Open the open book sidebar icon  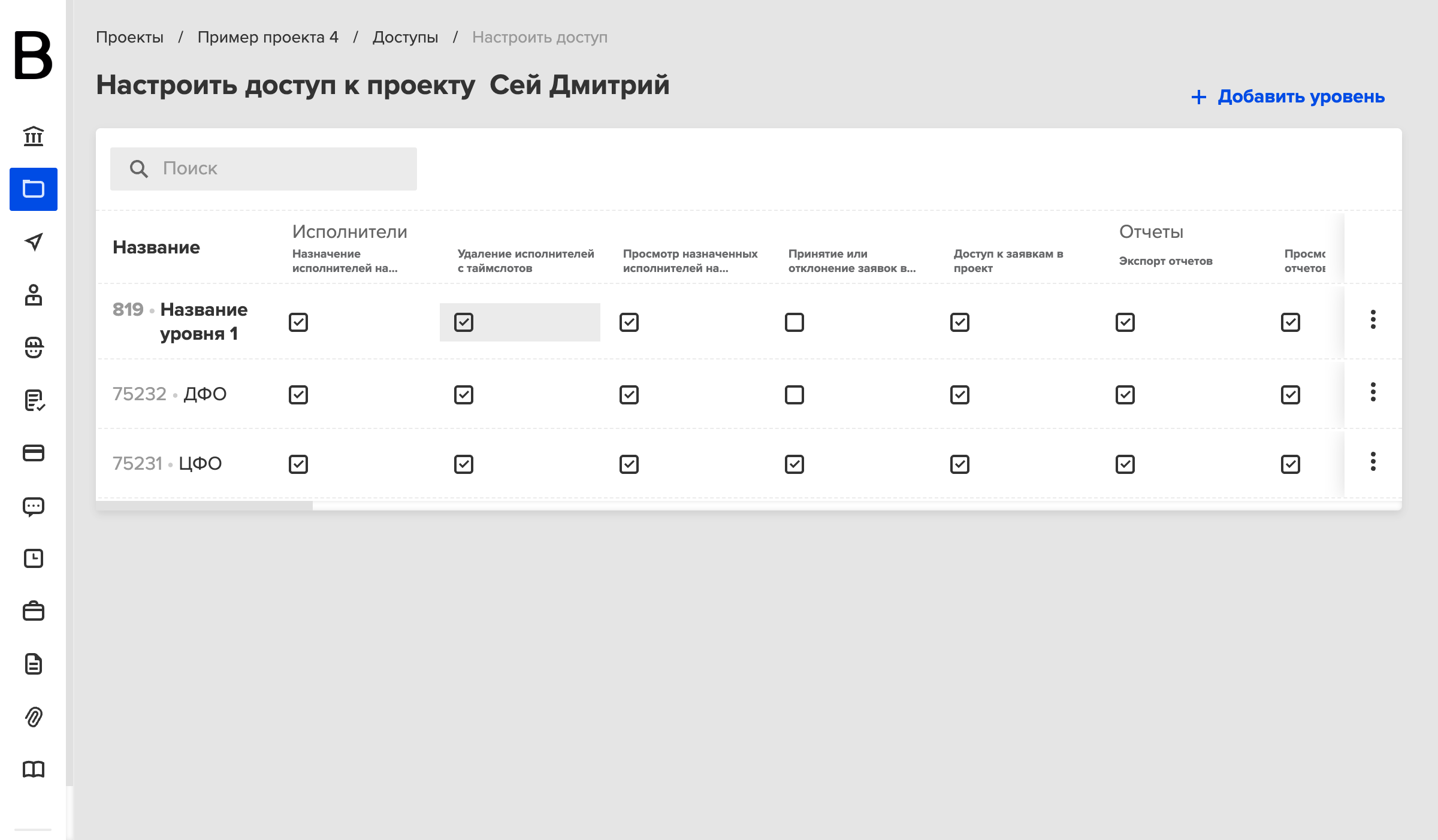[x=34, y=769]
